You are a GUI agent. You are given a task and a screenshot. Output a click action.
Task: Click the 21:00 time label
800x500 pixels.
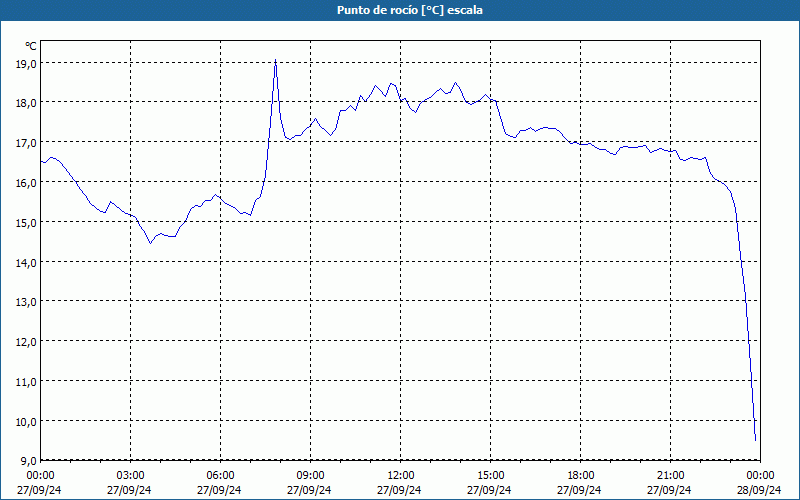670,476
